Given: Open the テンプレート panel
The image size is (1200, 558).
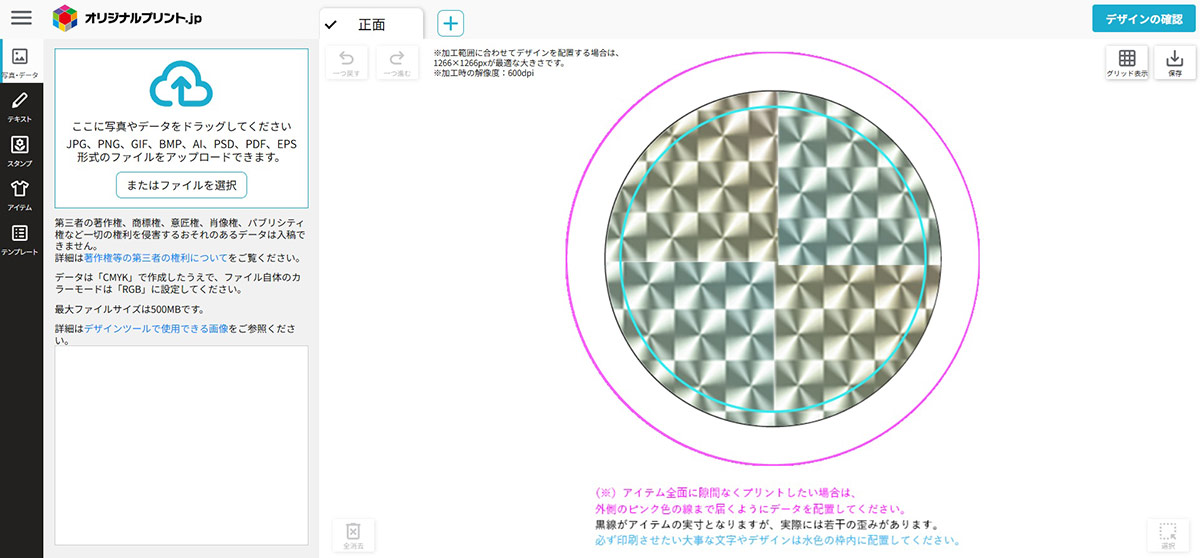Looking at the screenshot, I should (21, 239).
